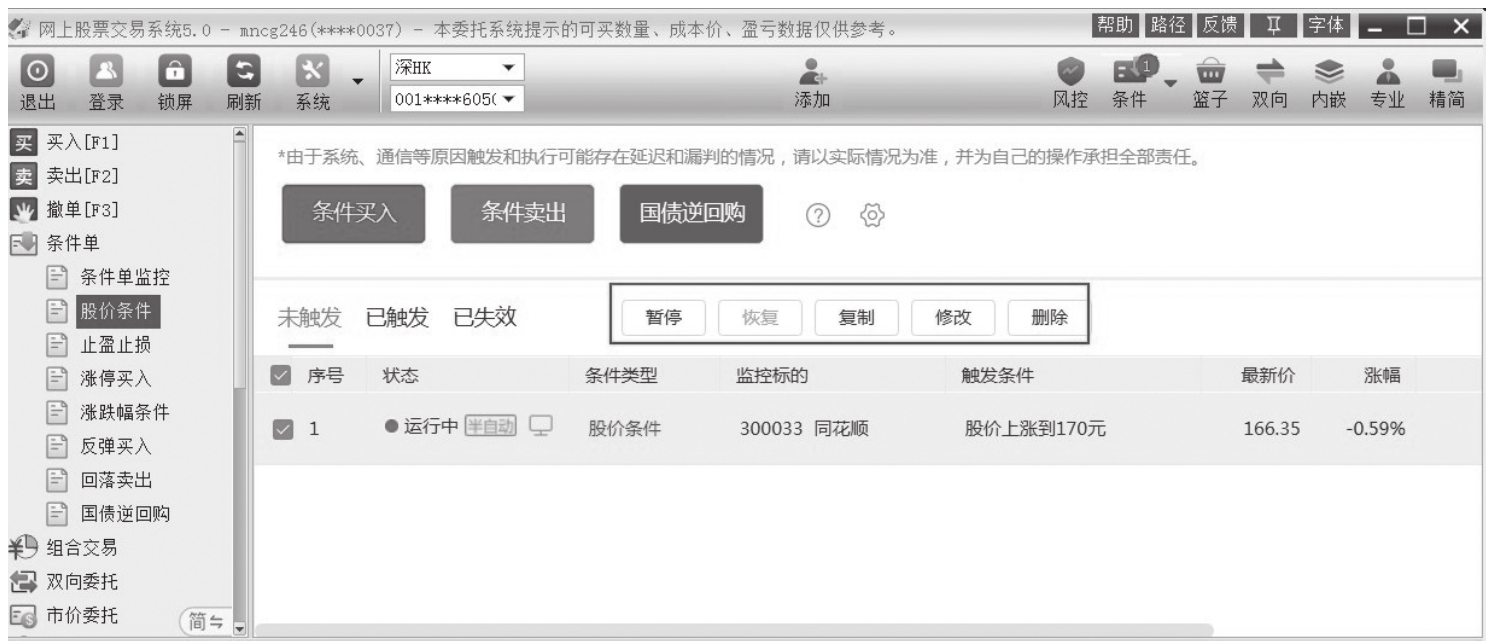Image resolution: width=1489 pixels, height=644 pixels.
Task: Switch to the 已触发 tab
Action: pyautogui.click(x=397, y=318)
